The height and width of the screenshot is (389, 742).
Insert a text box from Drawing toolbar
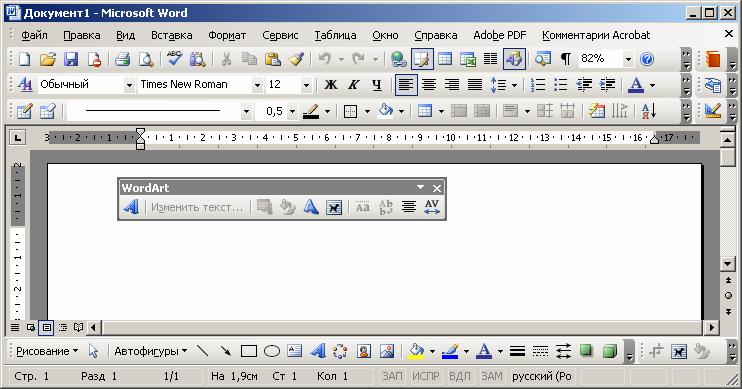(x=294, y=351)
